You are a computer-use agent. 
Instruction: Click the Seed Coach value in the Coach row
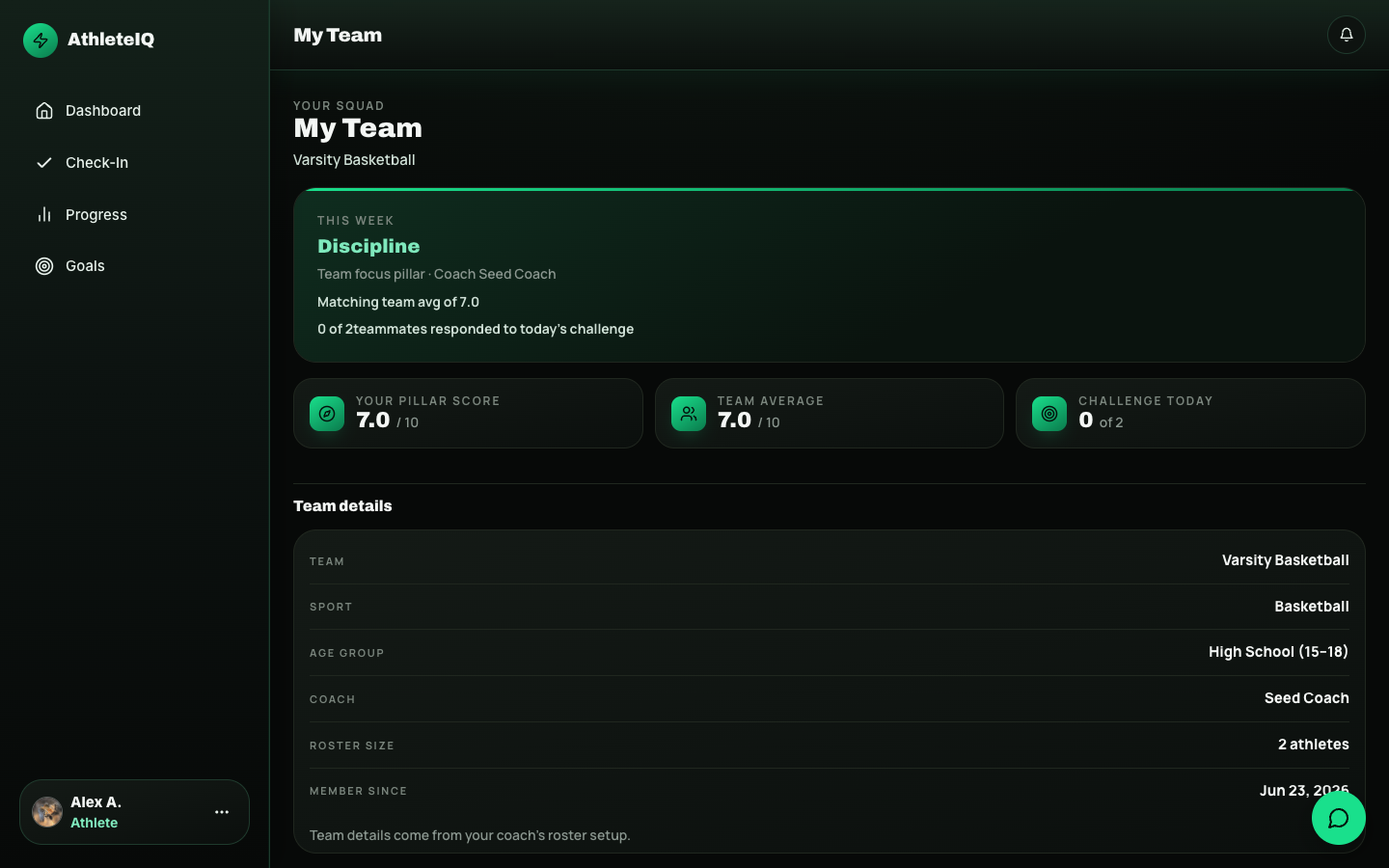[1307, 698]
